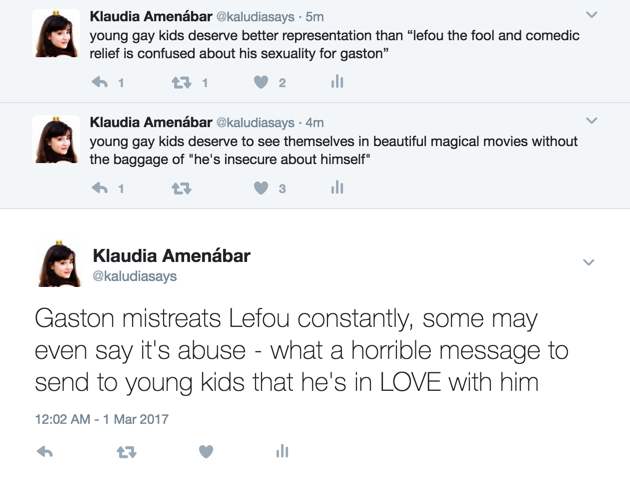Open the main tweet's more options chevron
The height and width of the screenshot is (477, 630).
[588, 263]
